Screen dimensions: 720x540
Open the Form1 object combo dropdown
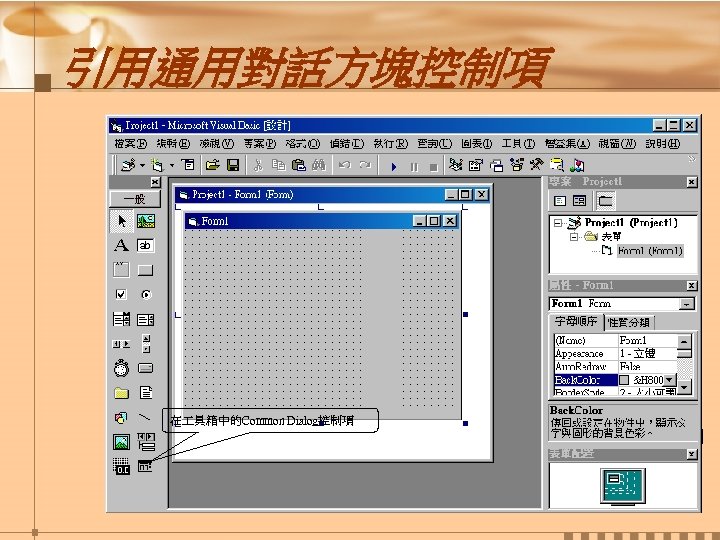686,304
